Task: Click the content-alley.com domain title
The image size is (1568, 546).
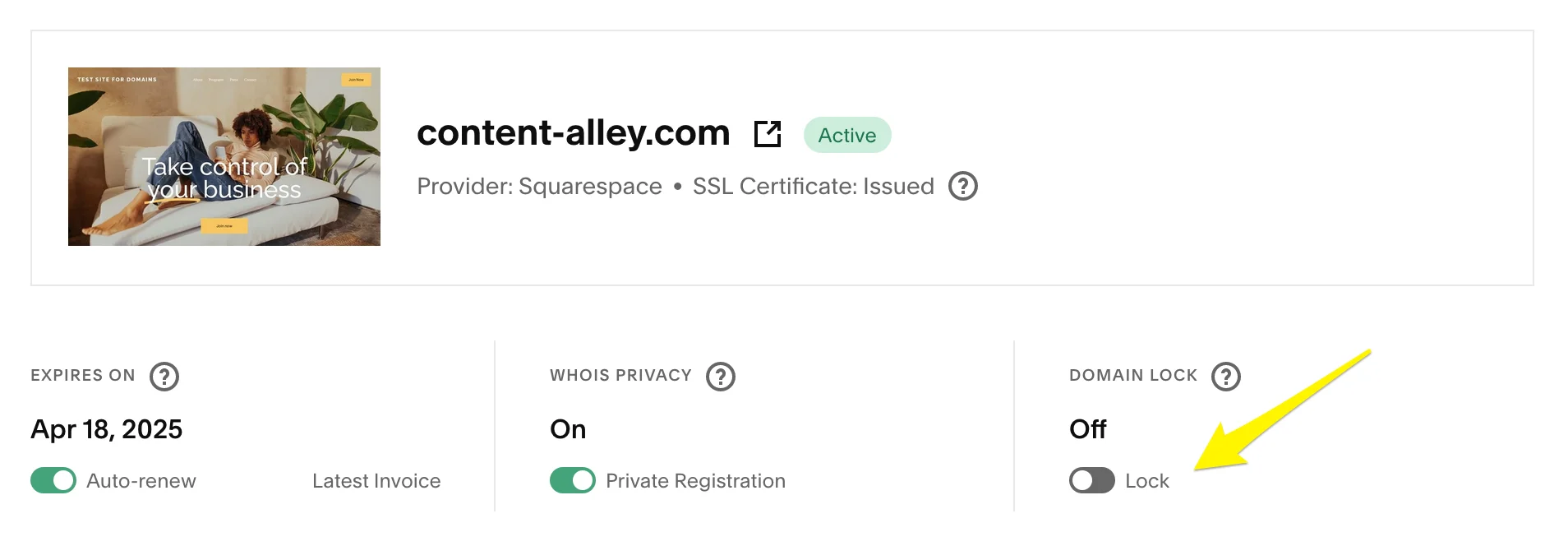Action: pyautogui.click(x=573, y=133)
